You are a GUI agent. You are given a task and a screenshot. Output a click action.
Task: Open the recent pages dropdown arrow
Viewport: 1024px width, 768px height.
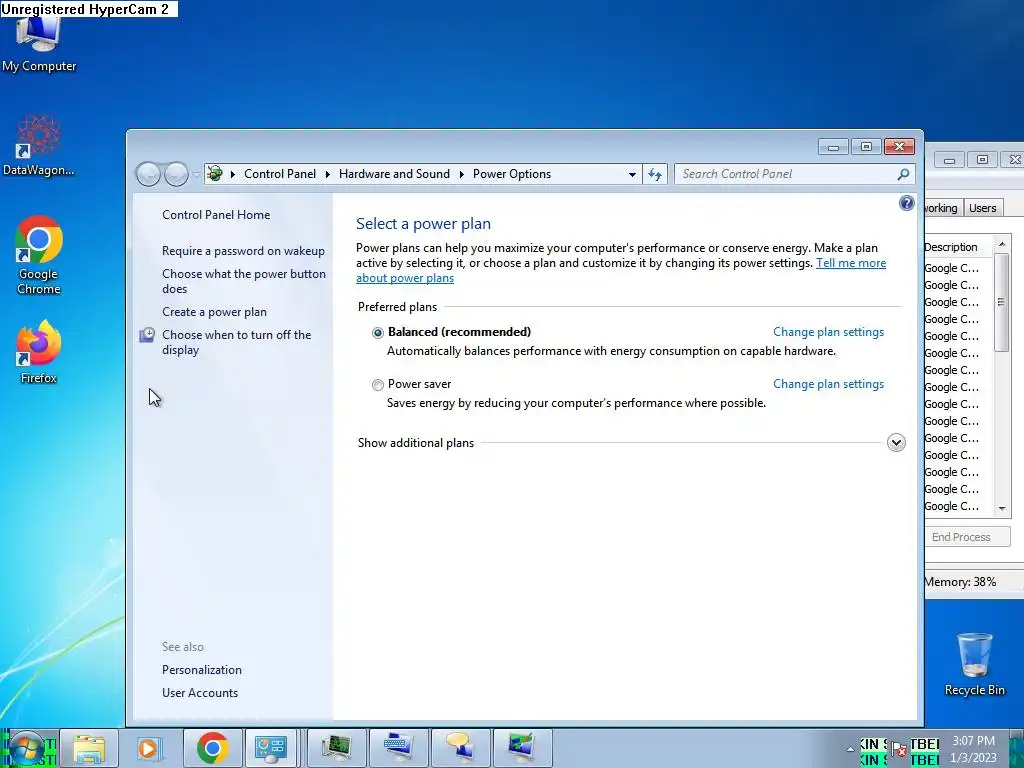coord(196,174)
